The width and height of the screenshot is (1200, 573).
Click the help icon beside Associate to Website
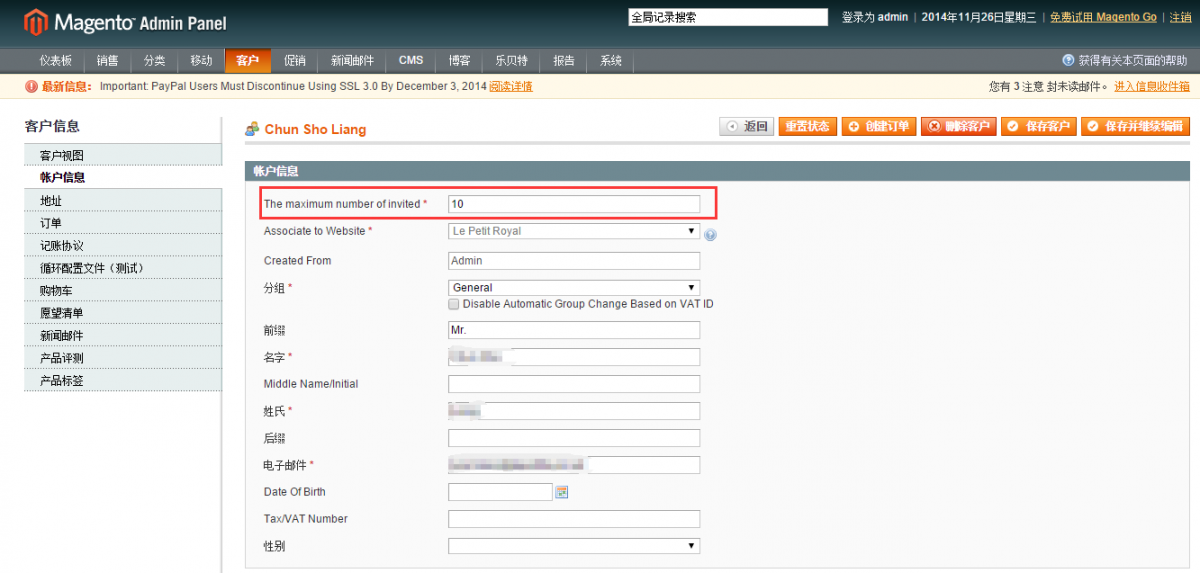[710, 235]
